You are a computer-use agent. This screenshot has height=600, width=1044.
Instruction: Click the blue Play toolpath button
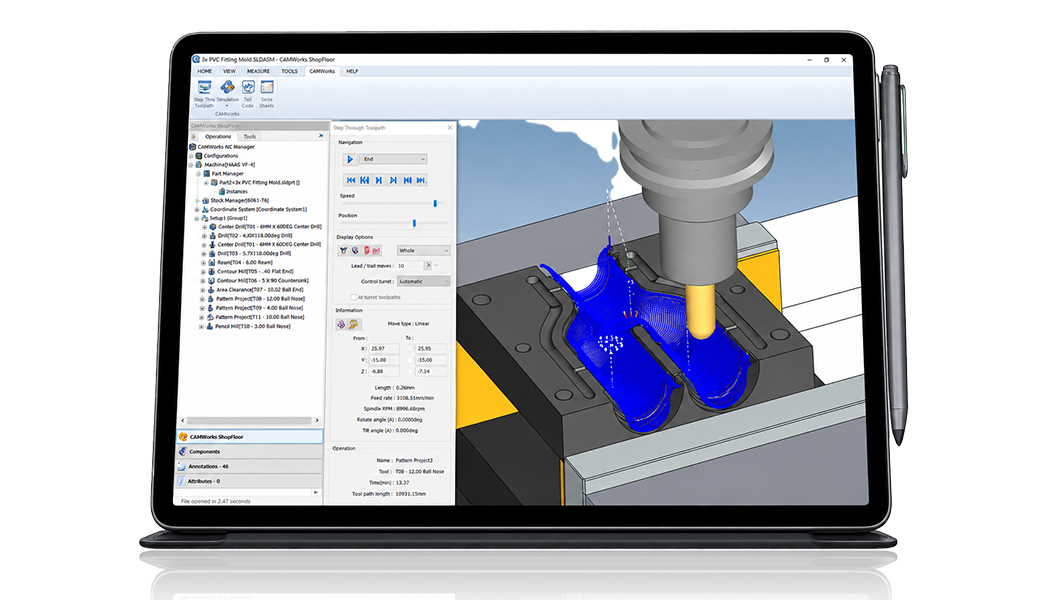coord(350,159)
